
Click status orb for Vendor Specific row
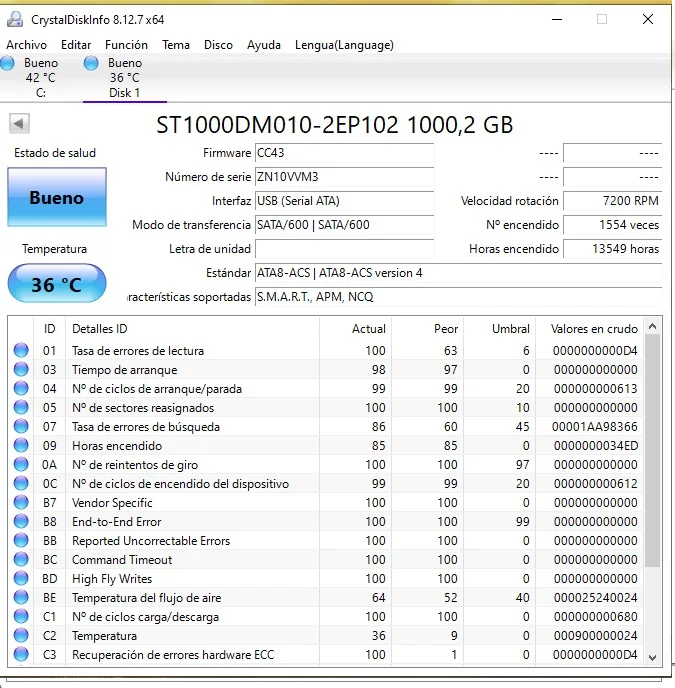coord(21,502)
